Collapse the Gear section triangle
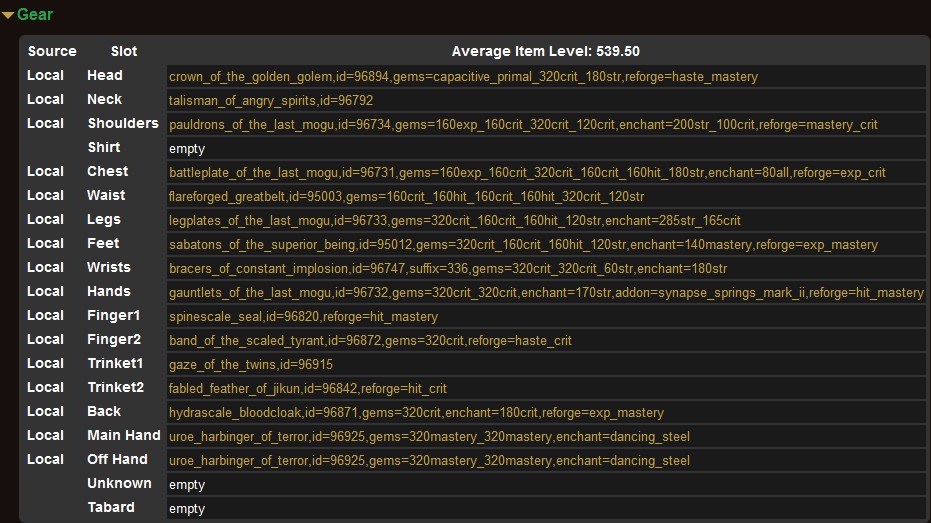The height and width of the screenshot is (523, 931). (x=8, y=15)
